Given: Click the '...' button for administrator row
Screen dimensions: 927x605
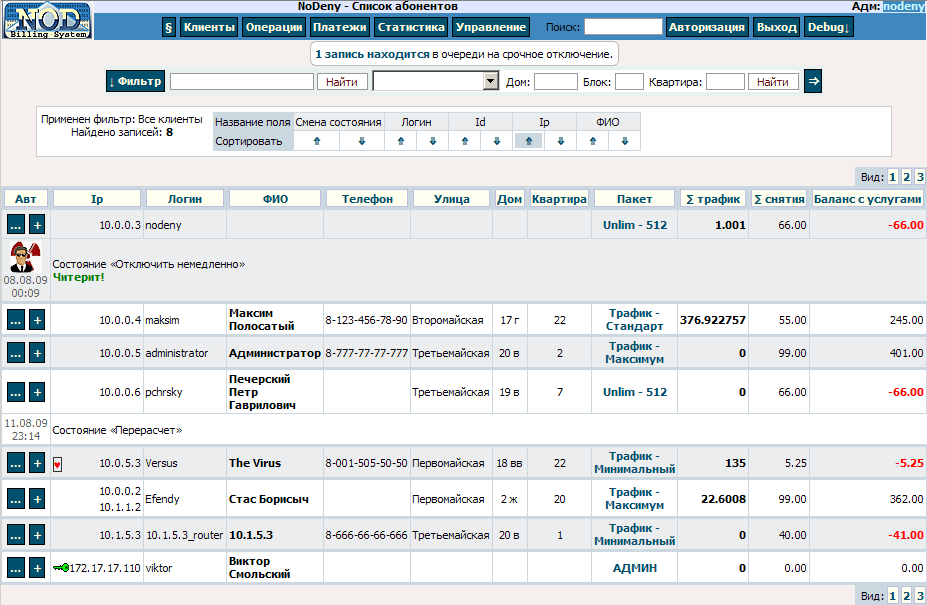Looking at the screenshot, I should (16, 353).
